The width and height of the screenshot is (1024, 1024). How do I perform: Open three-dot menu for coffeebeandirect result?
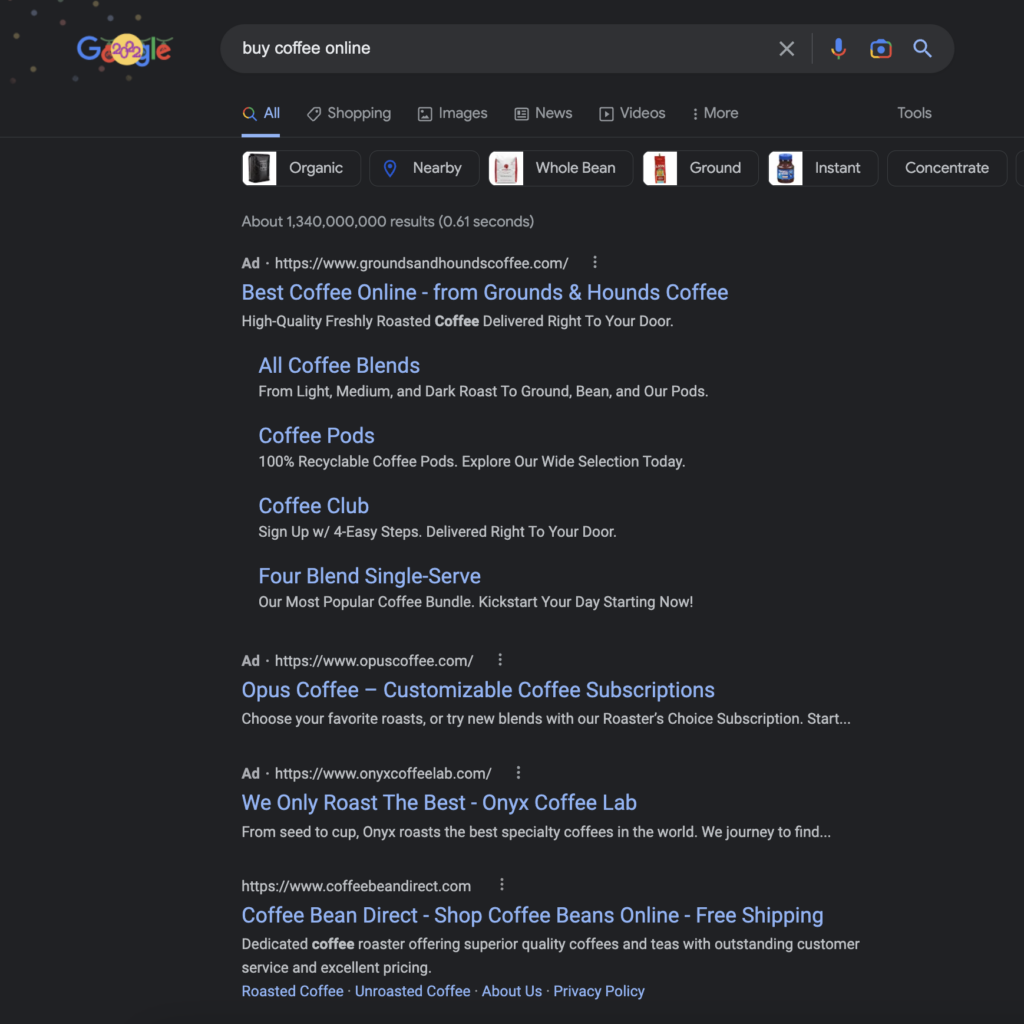(x=502, y=885)
